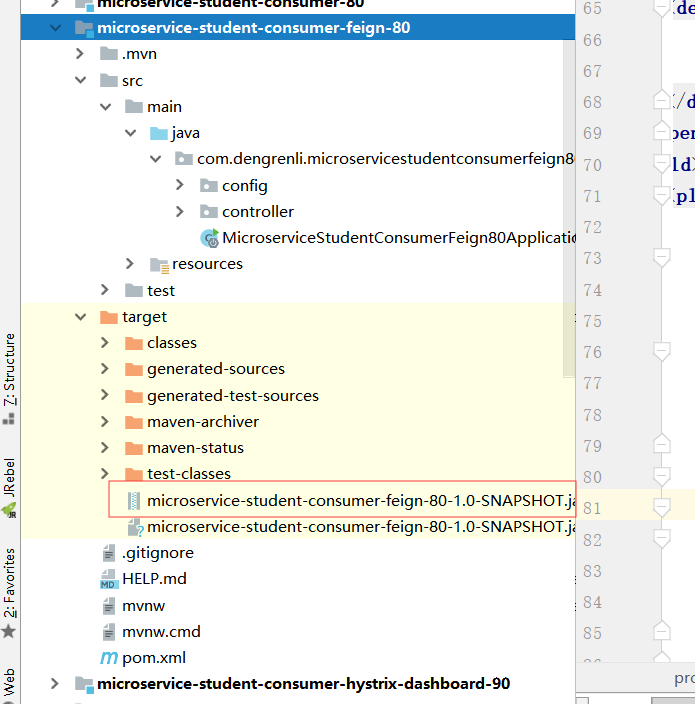Viewport: 695px width, 704px height.
Task: Select the resources folder icon
Action: 159,265
